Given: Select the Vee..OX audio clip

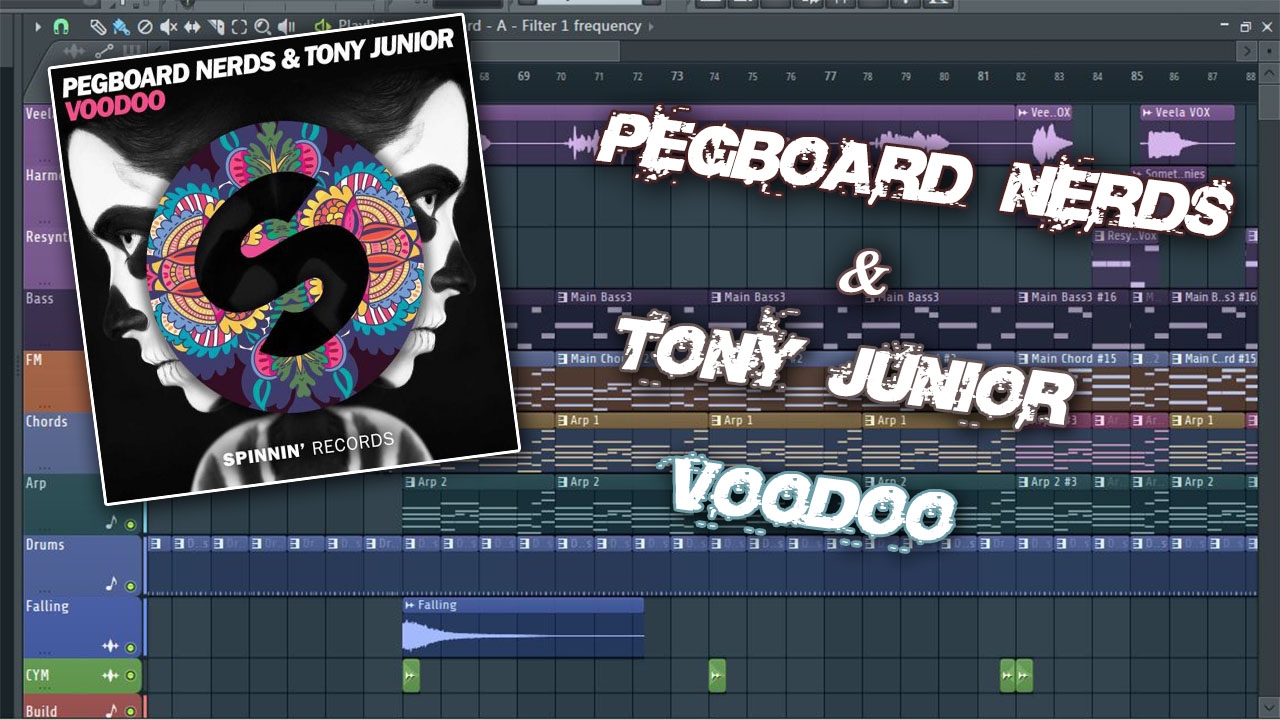Looking at the screenshot, I should pyautogui.click(x=1044, y=135).
